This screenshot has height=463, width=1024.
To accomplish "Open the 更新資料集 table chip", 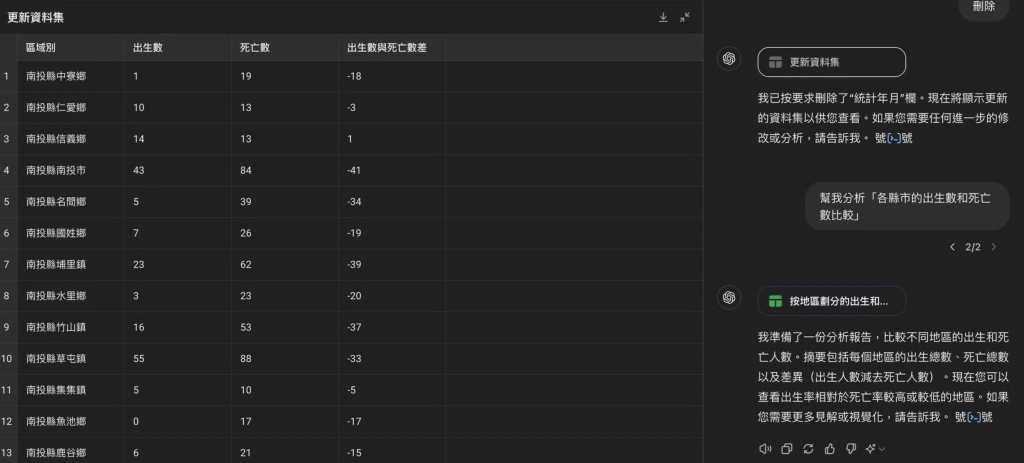I will tap(831, 62).
